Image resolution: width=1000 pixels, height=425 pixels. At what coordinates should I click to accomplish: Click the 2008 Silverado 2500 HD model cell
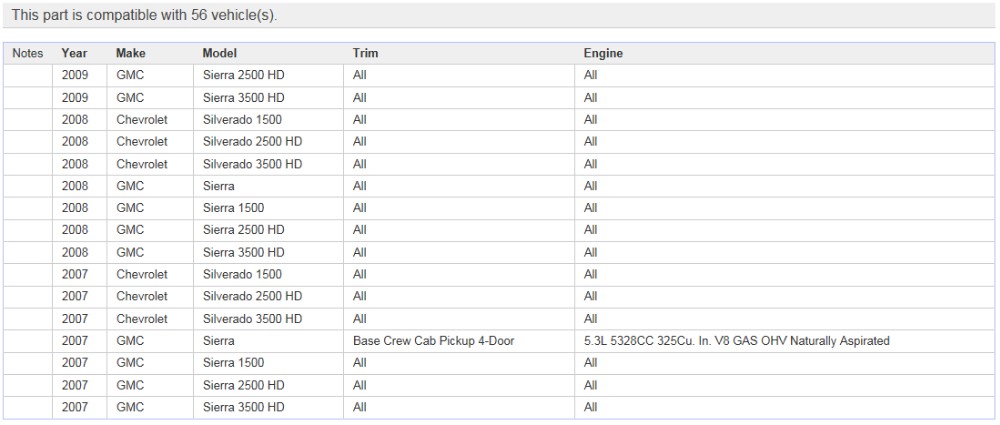(252, 142)
